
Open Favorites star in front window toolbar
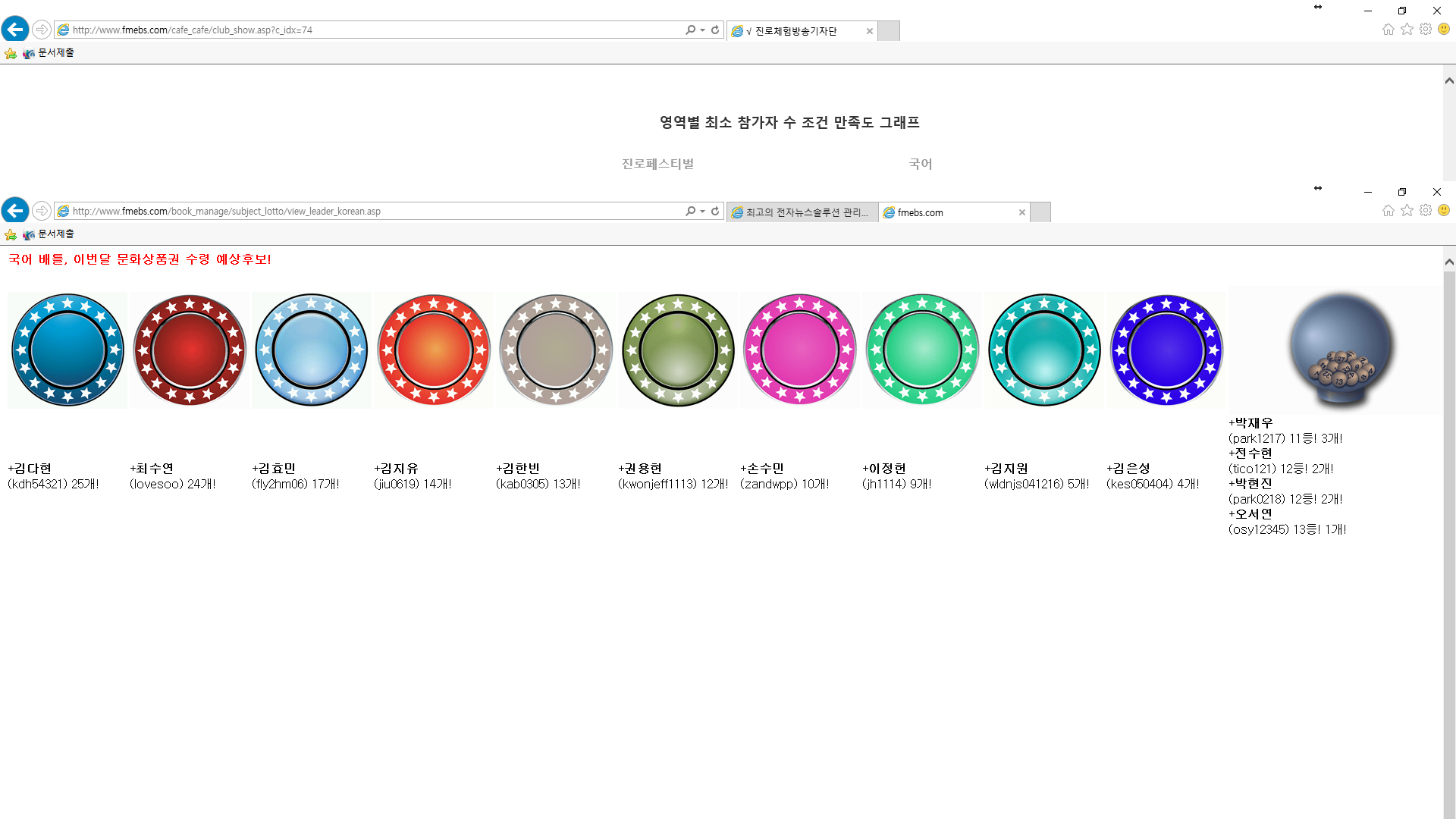(1407, 210)
